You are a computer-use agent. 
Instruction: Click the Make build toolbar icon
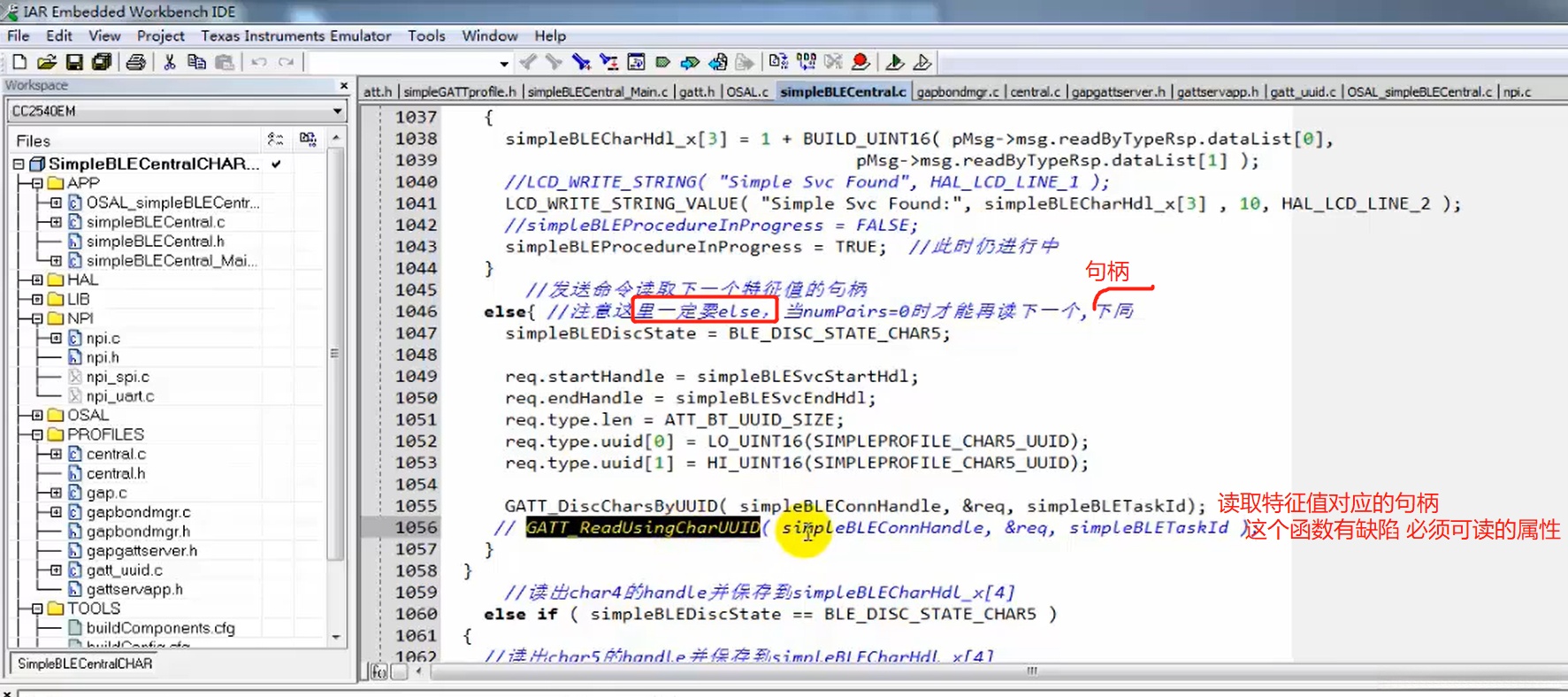point(806,62)
